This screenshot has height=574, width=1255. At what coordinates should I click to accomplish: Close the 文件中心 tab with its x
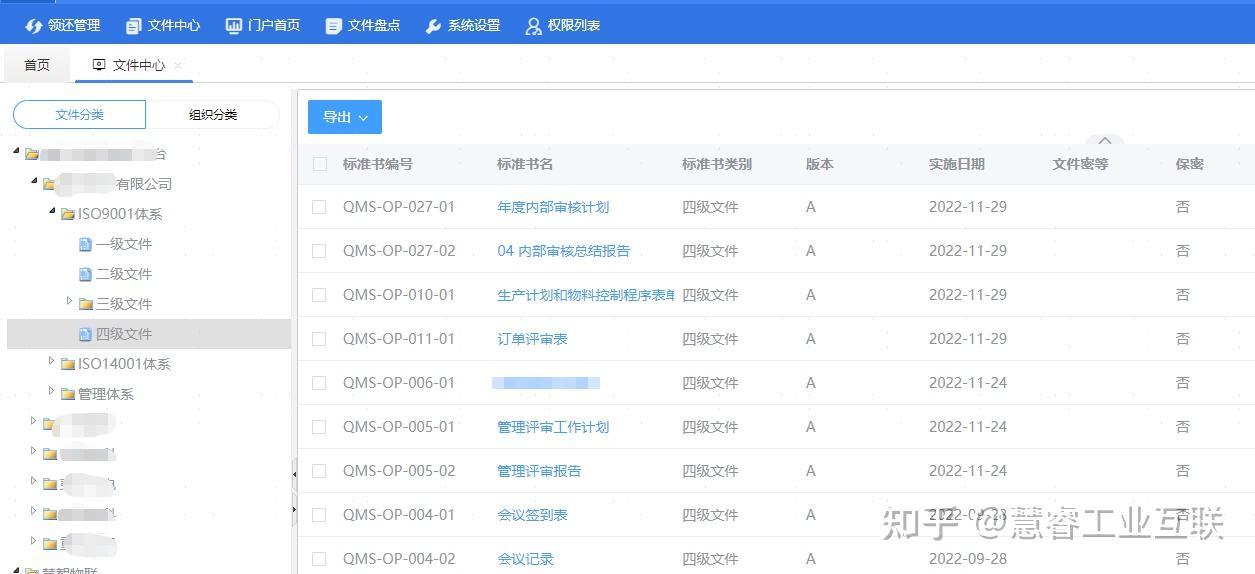click(x=178, y=65)
